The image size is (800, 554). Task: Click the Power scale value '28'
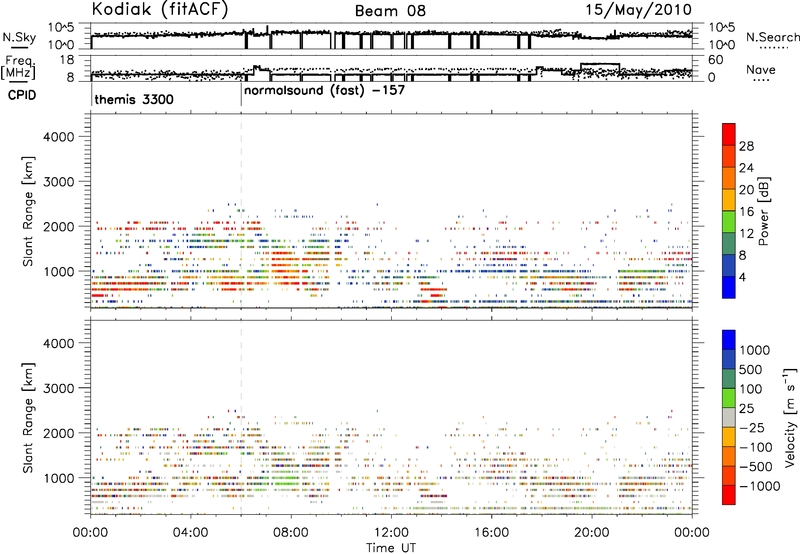[x=746, y=146]
